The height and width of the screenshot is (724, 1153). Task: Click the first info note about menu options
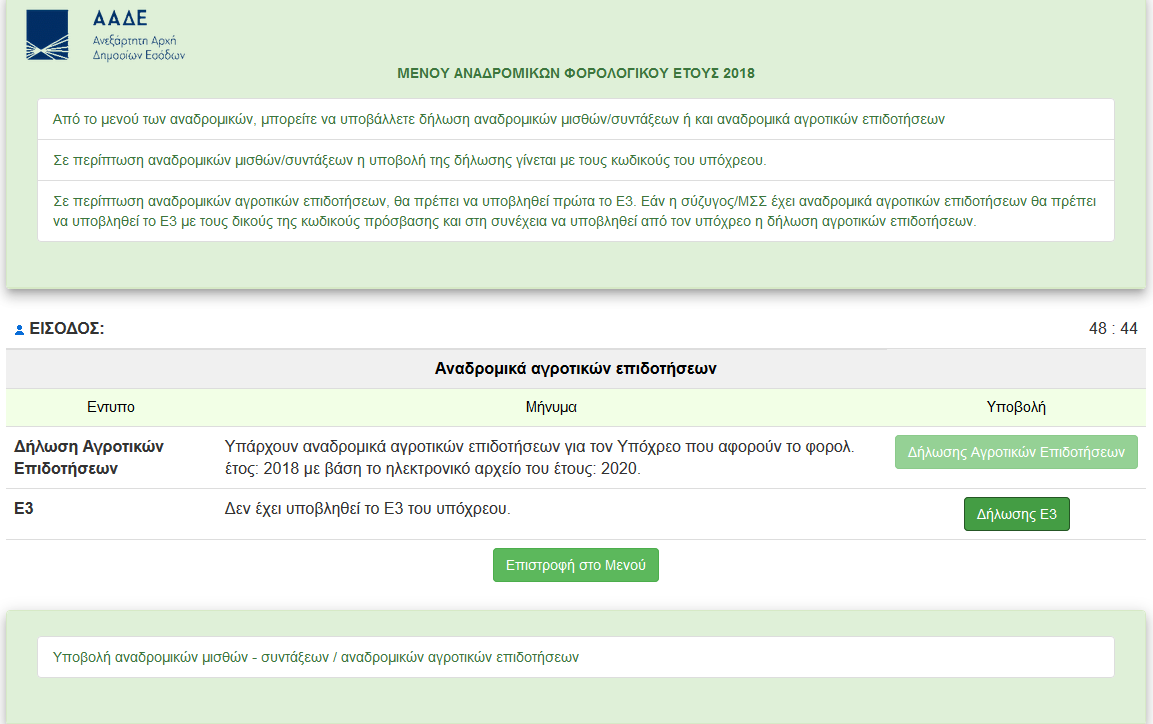[498, 119]
